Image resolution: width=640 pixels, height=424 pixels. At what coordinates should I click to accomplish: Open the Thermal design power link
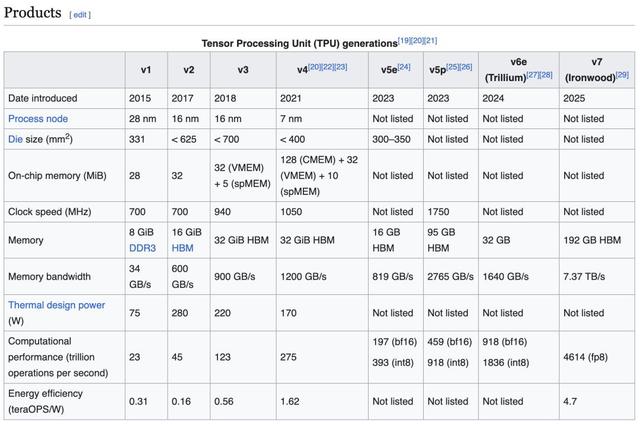56,304
